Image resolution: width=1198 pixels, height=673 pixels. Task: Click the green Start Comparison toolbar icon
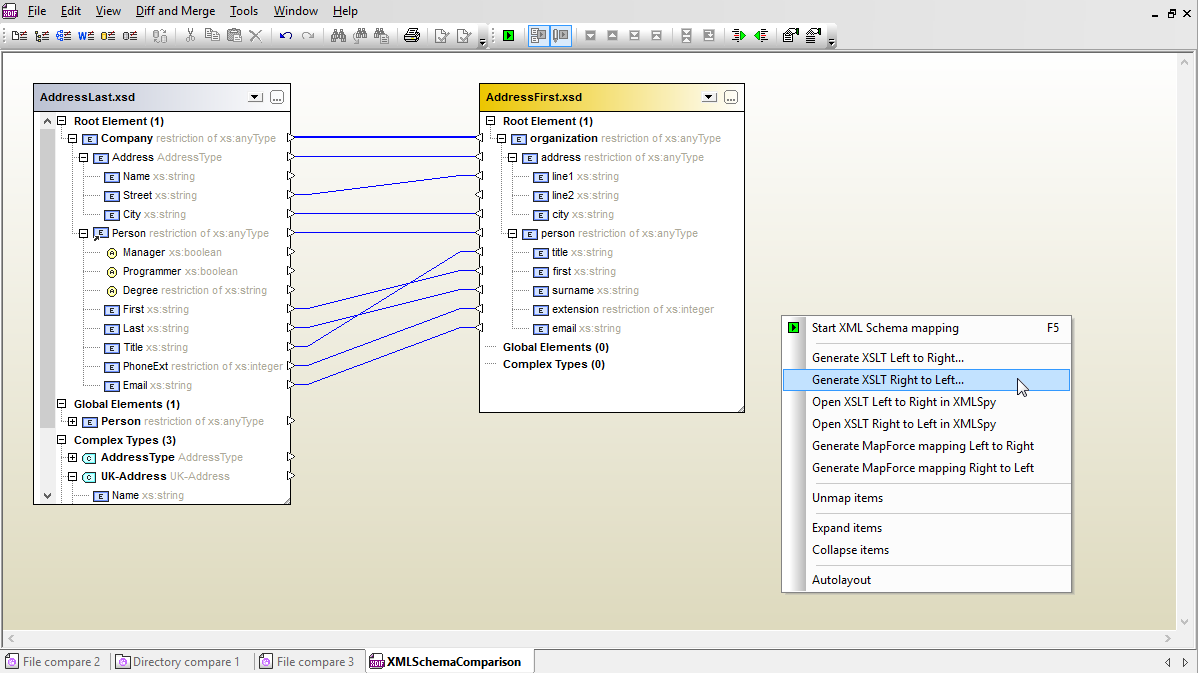(509, 35)
